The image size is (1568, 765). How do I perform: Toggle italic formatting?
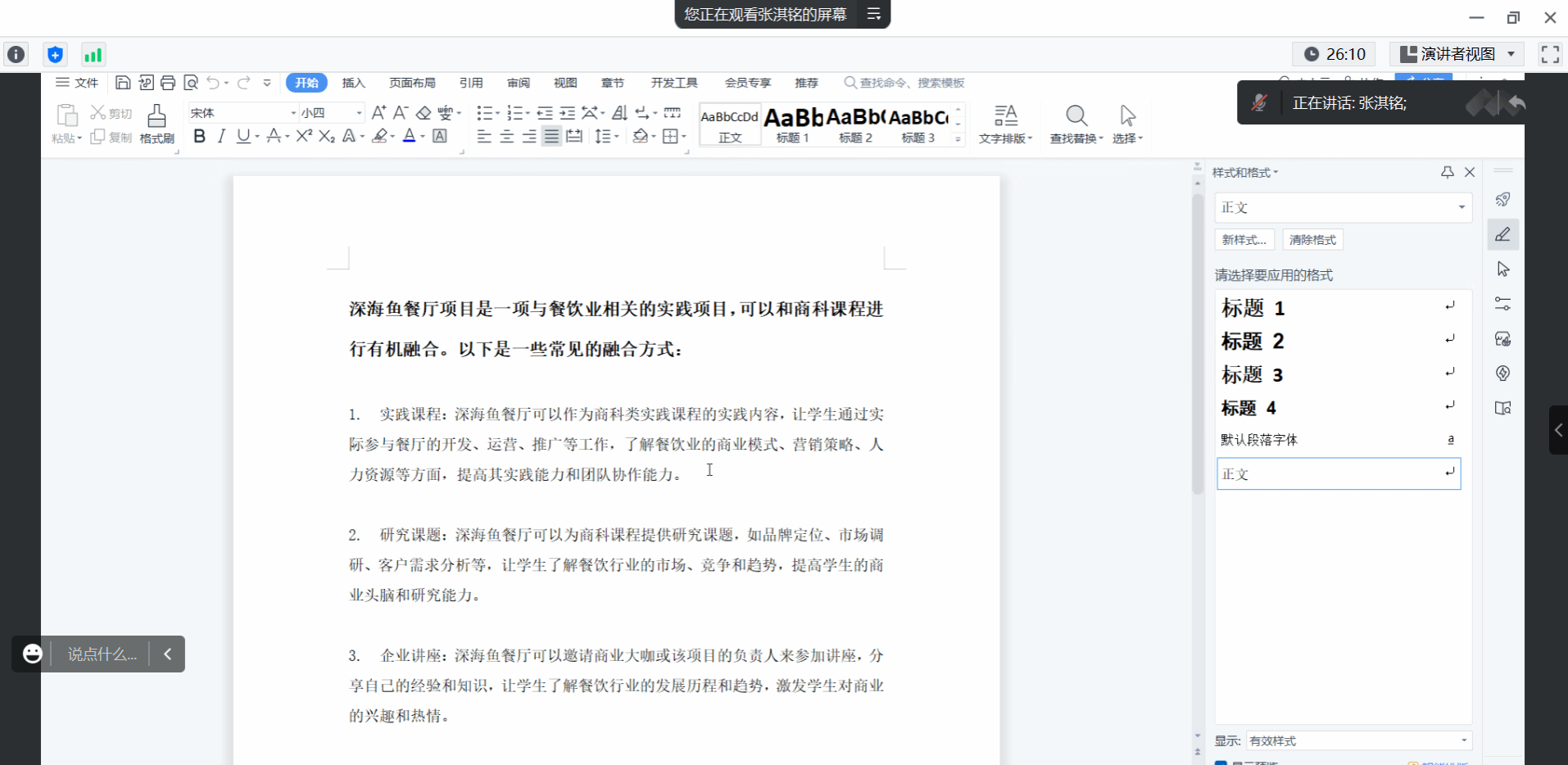click(221, 136)
